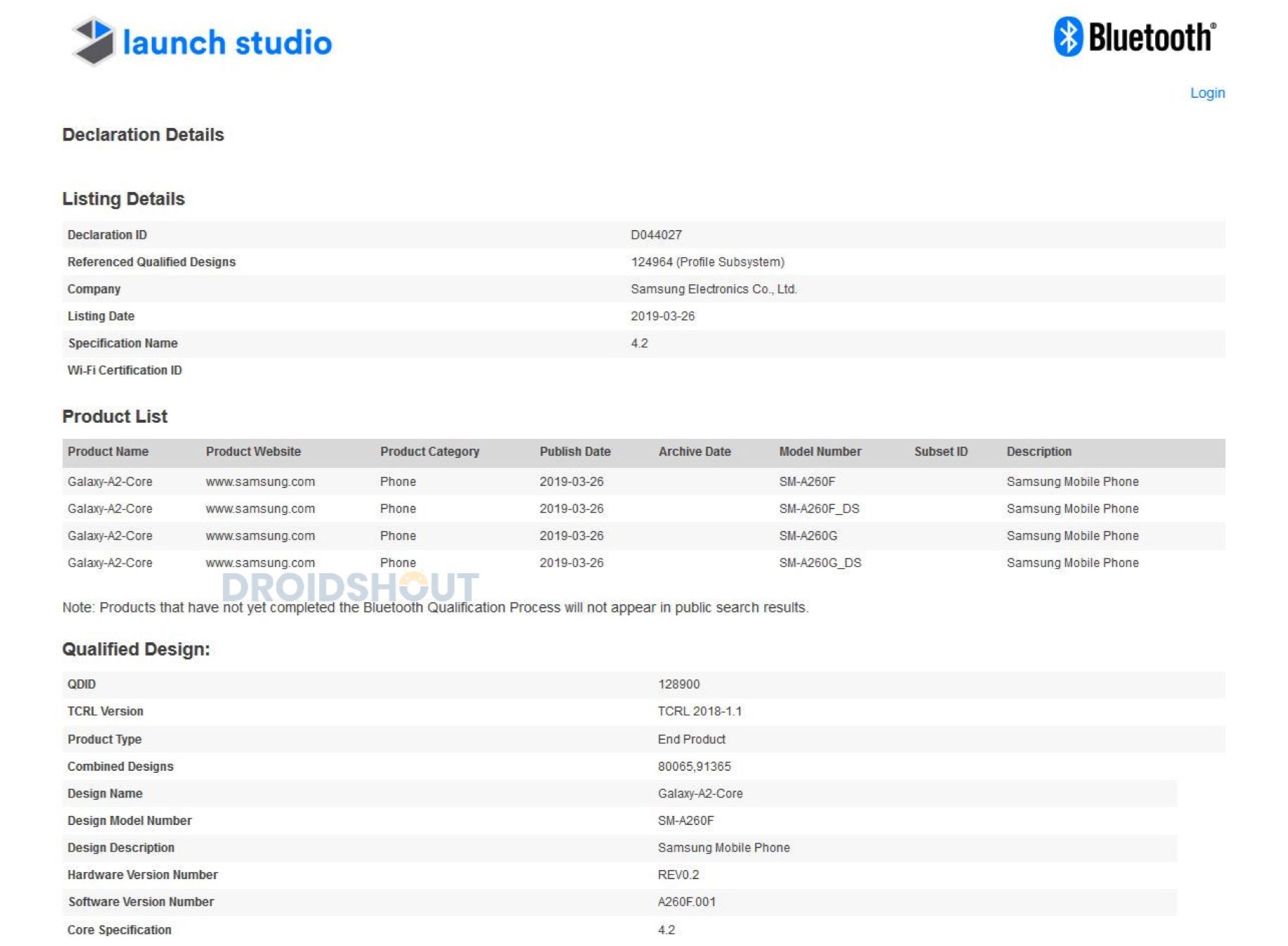This screenshot has width=1288, height=946.
Task: Click the Publish Date column header
Action: (574, 452)
